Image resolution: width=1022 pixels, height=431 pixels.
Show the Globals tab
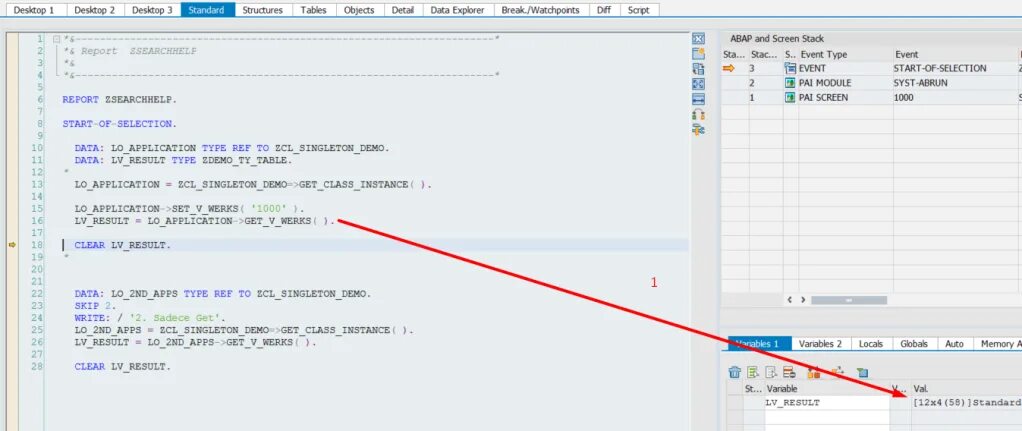tap(914, 344)
